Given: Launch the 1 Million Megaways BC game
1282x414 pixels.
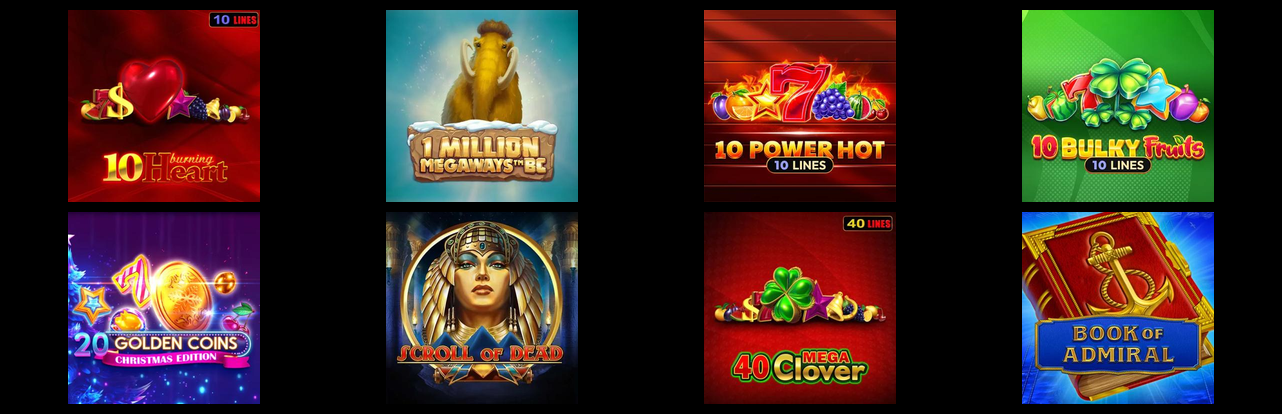Looking at the screenshot, I should 482,106.
